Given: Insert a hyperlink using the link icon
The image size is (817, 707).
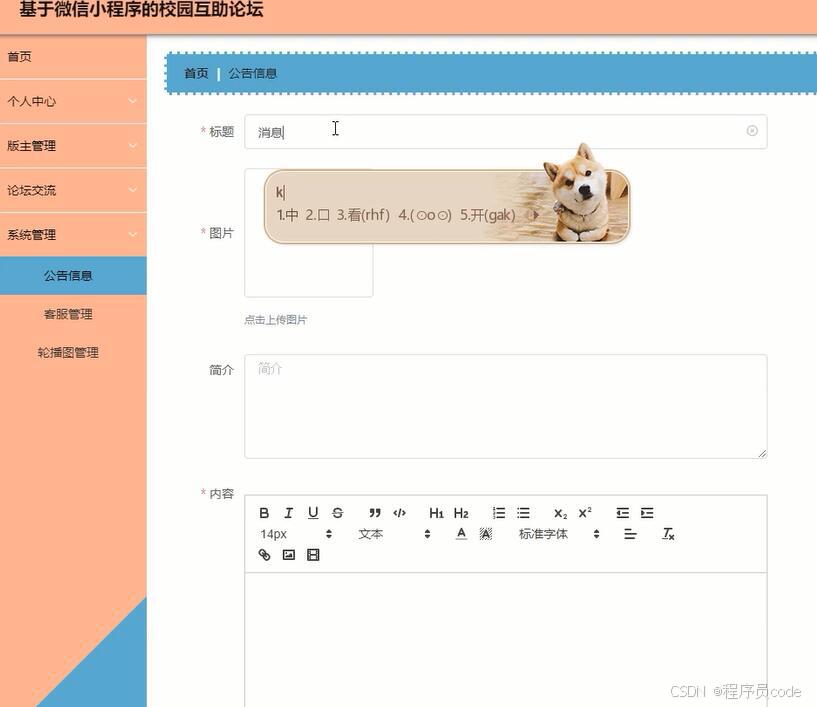Looking at the screenshot, I should (263, 554).
